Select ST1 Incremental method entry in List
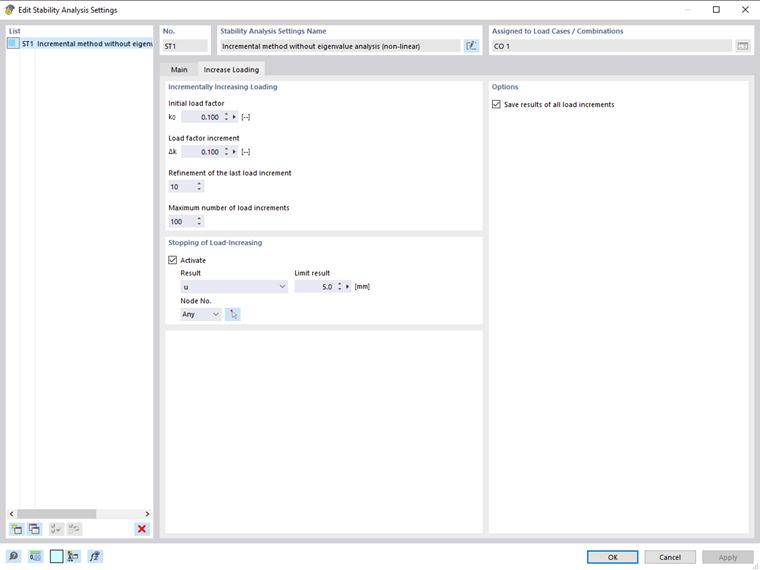Screen dimensions: 760x570 80,44
